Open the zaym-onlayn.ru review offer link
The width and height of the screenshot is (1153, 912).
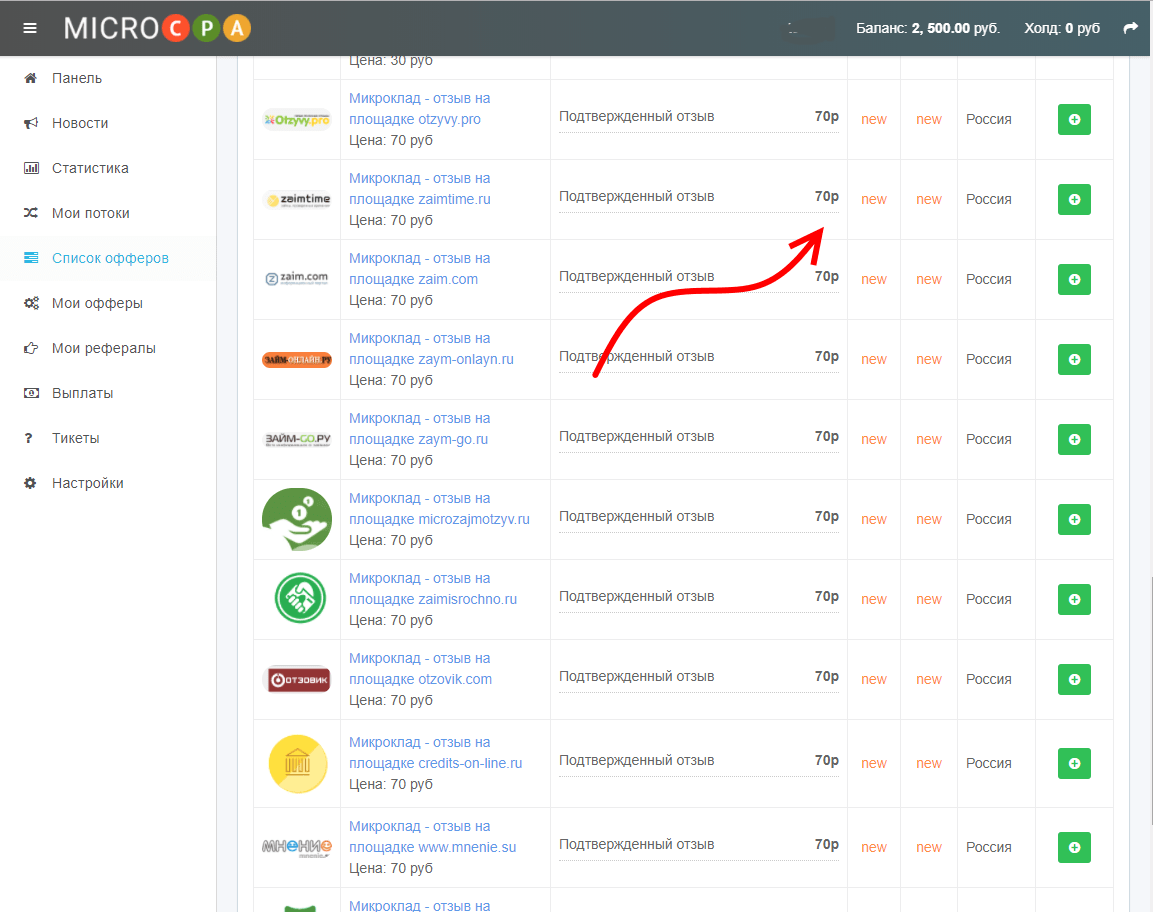coord(432,349)
